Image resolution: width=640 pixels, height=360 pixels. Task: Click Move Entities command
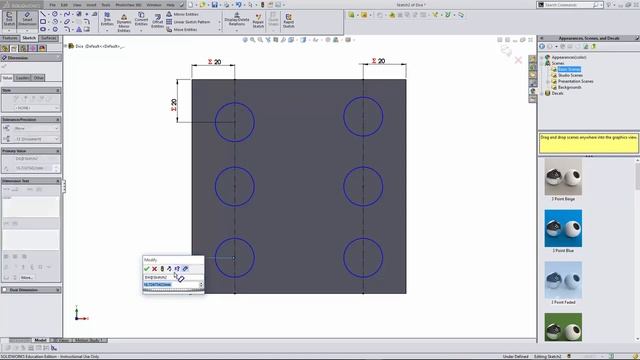182,29
